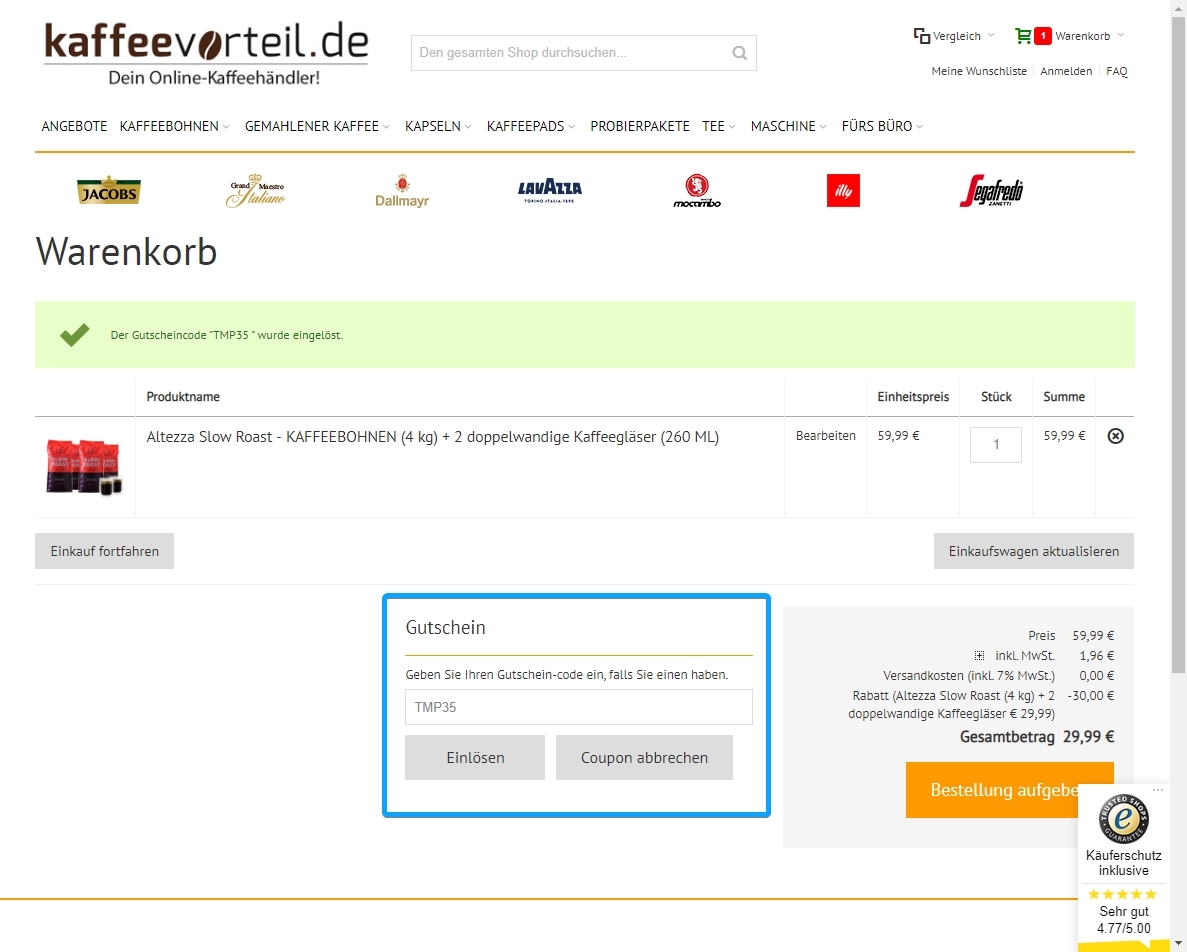
Task: Open the illy brand logo
Action: click(x=843, y=190)
